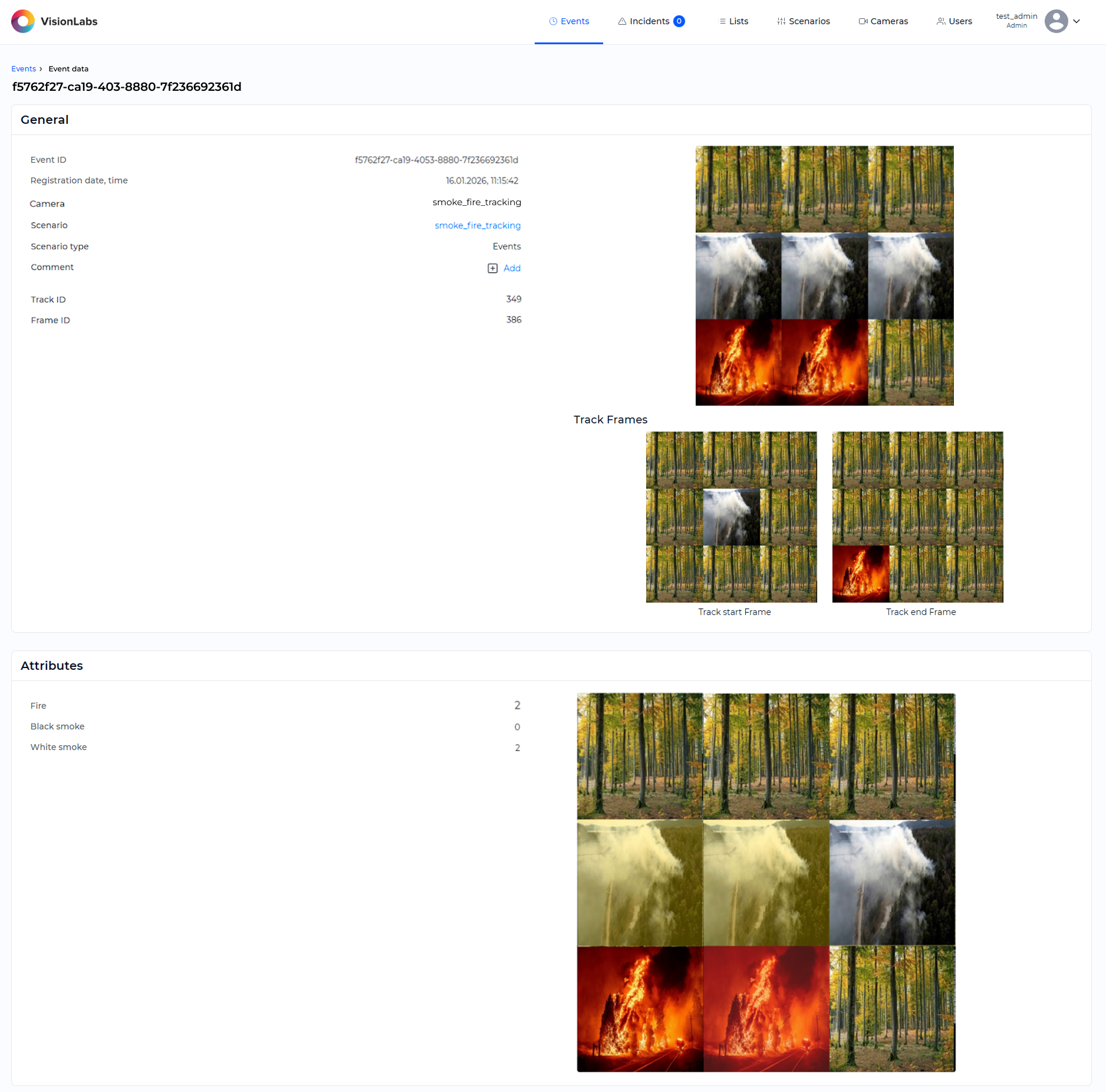Open the Scenarios section
Image resolution: width=1106 pixels, height=1092 pixels.
(x=809, y=21)
